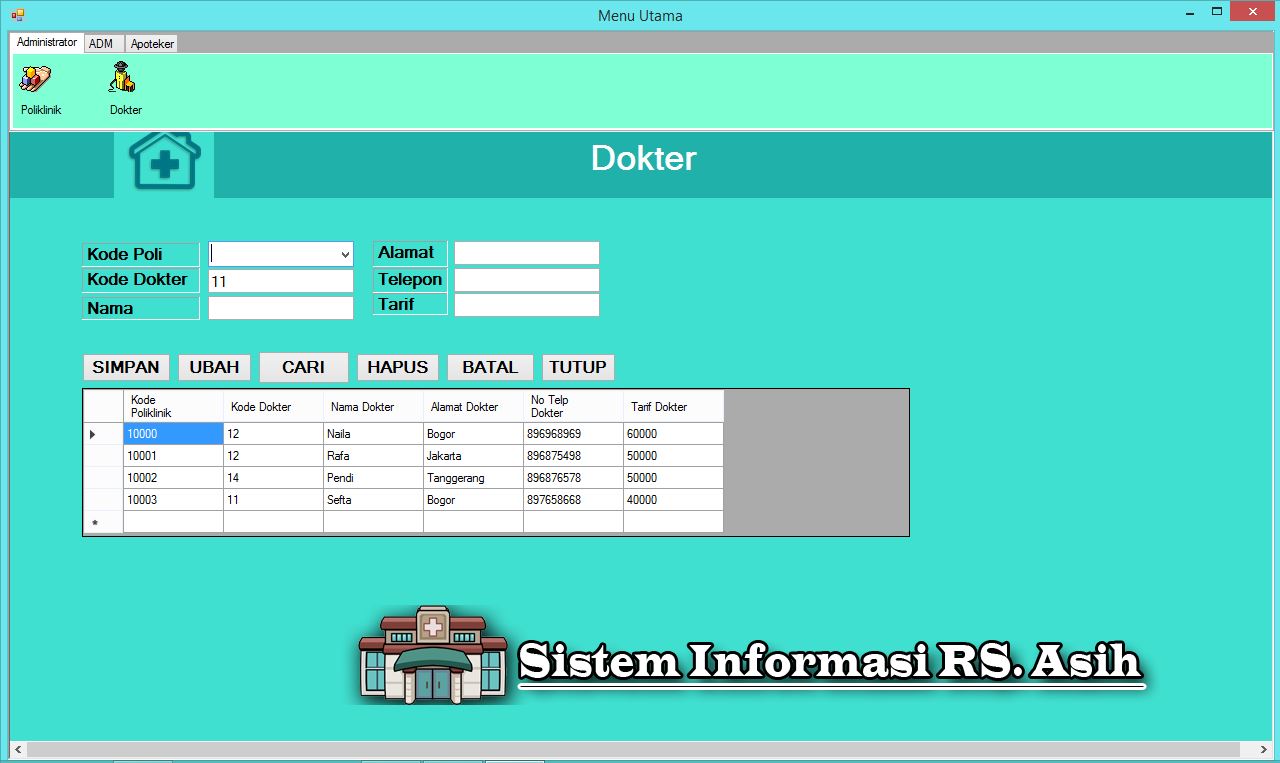The height and width of the screenshot is (763, 1280).
Task: Switch to the Apoteker tab
Action: [x=151, y=43]
